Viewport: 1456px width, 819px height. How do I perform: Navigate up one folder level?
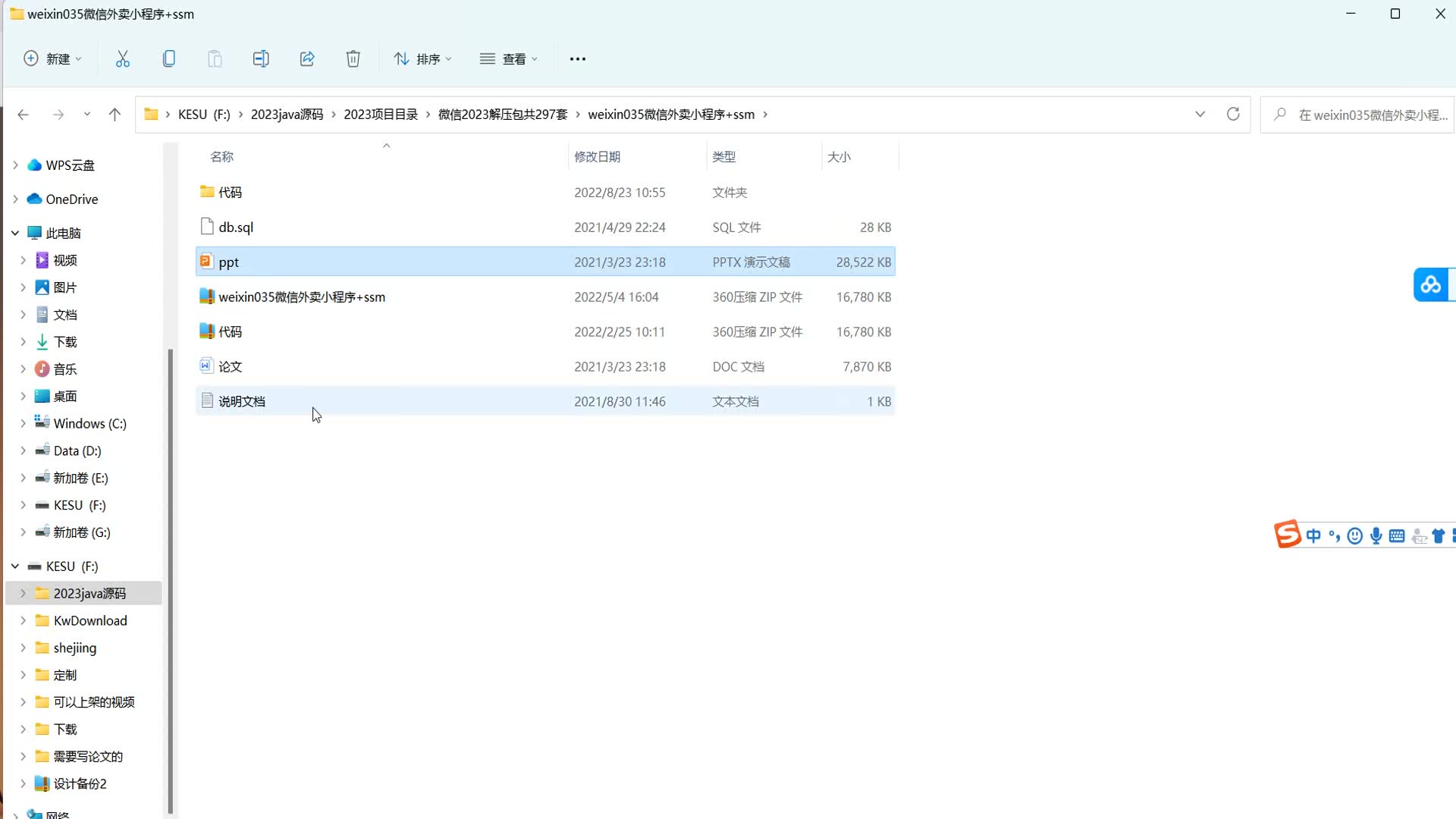[x=115, y=114]
